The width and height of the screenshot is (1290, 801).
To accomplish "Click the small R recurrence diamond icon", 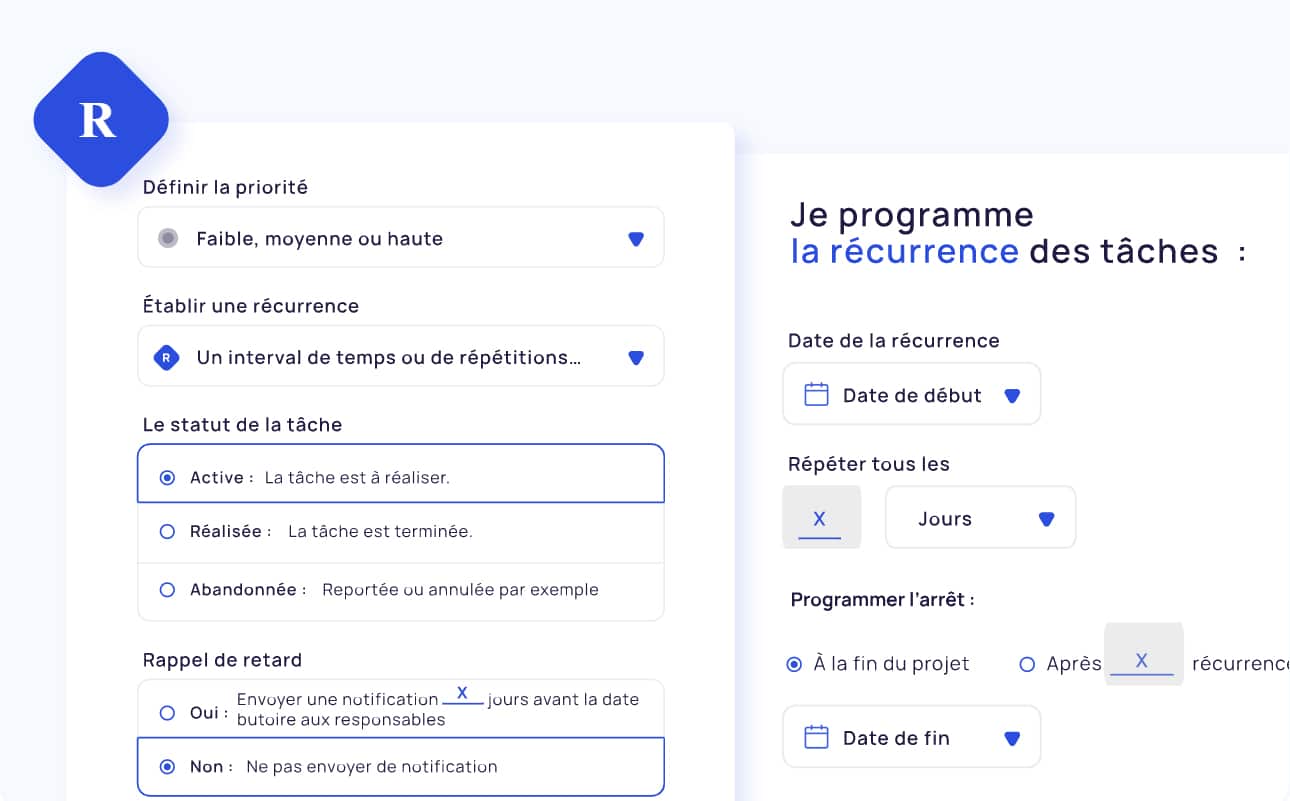I will pos(166,357).
